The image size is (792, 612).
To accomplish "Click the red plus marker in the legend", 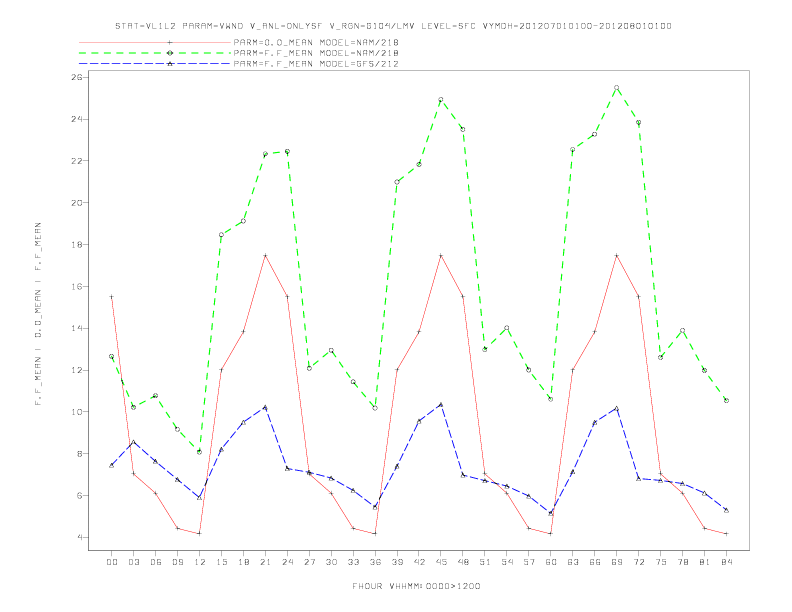I will point(170,42).
